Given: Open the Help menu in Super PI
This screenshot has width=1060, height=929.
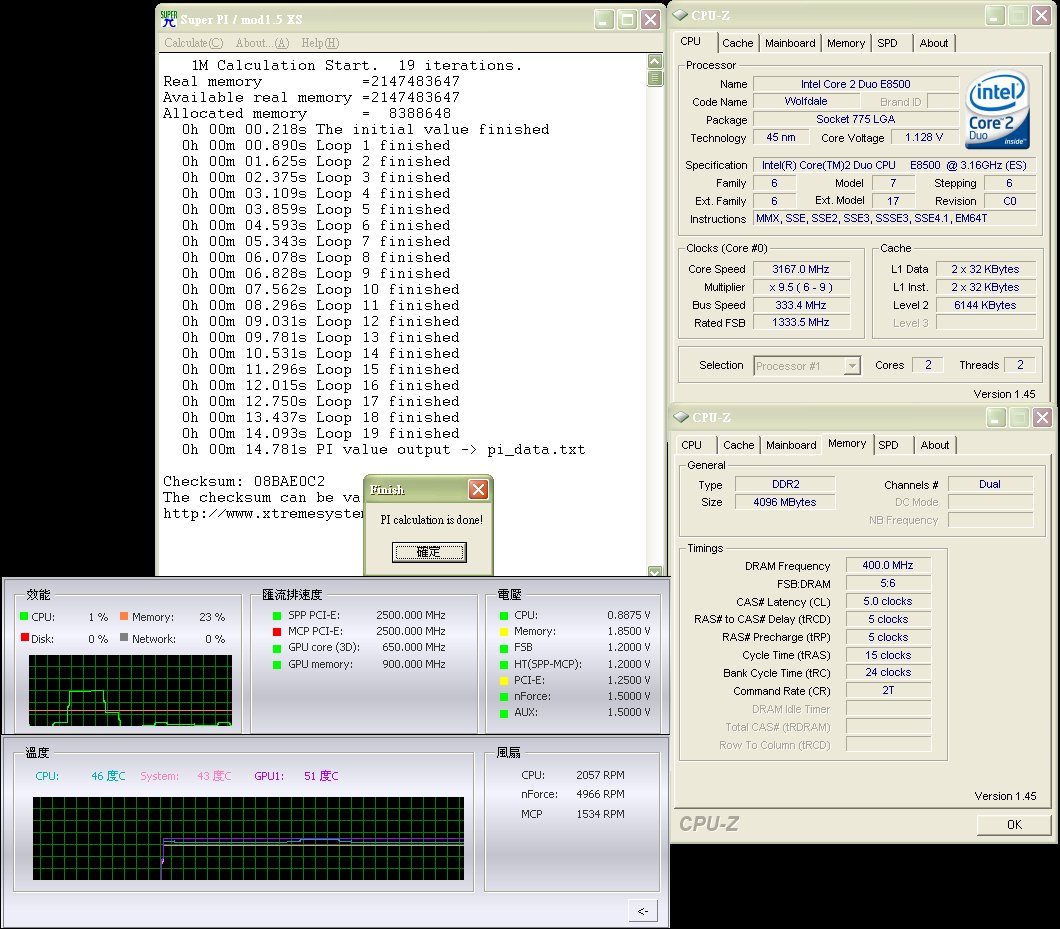Looking at the screenshot, I should pos(320,43).
